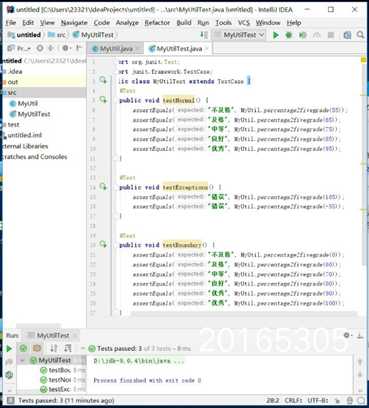This screenshot has width=369, height=408.
Task: Start debugging with the green bug icon
Action: point(289,35)
